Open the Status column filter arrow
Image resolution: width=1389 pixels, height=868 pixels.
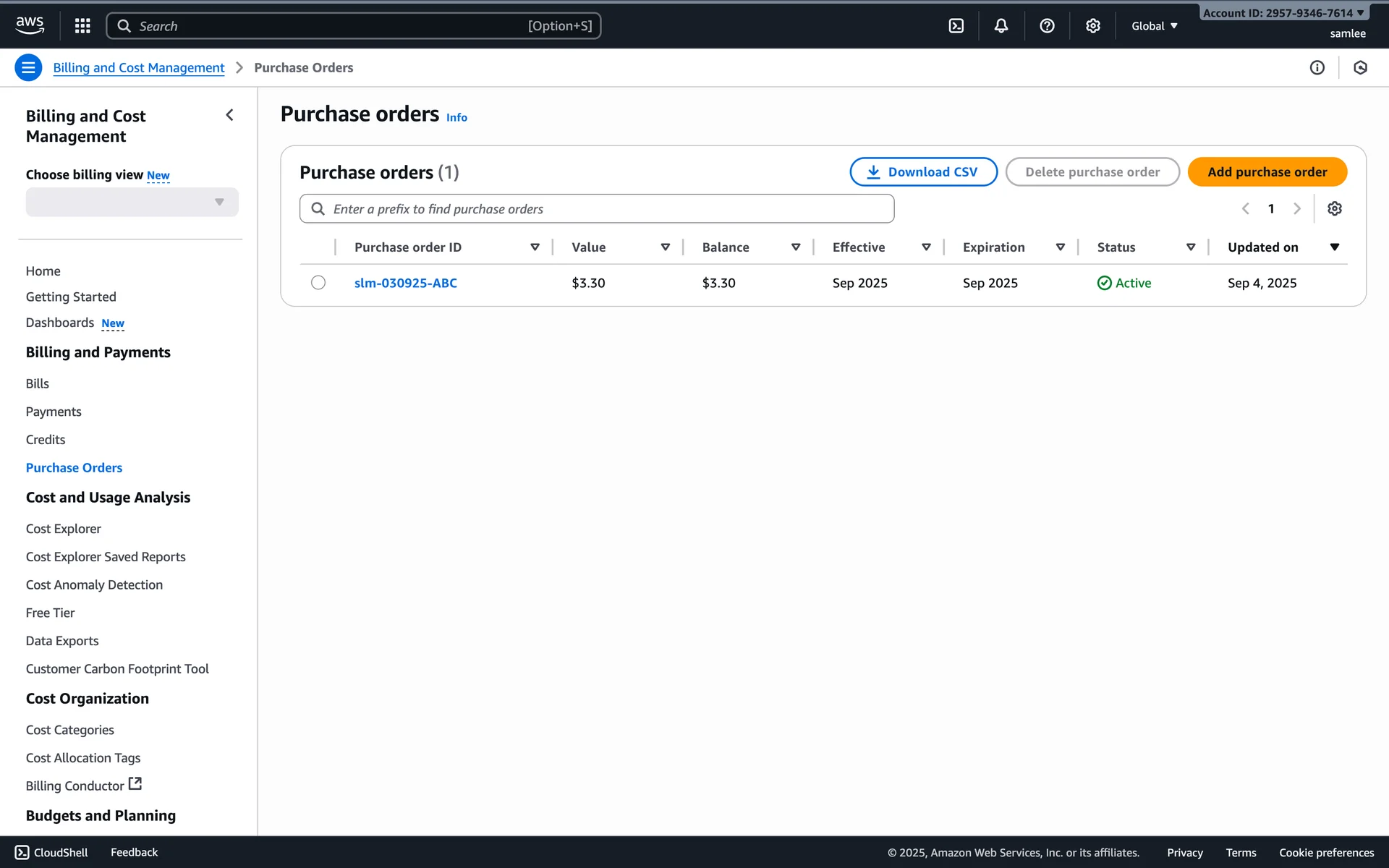coord(1191,247)
